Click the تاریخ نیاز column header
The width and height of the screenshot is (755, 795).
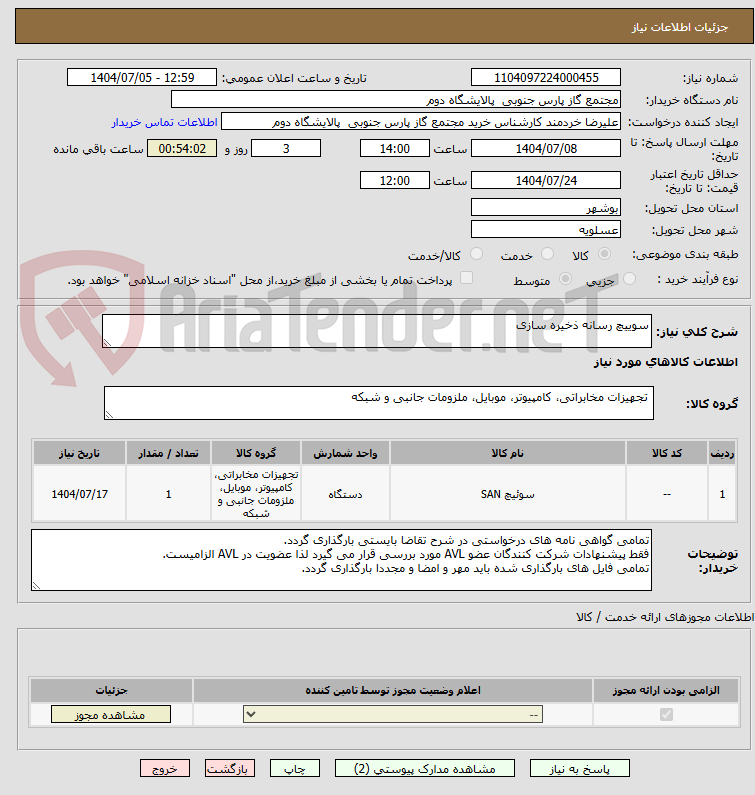pyautogui.click(x=79, y=453)
